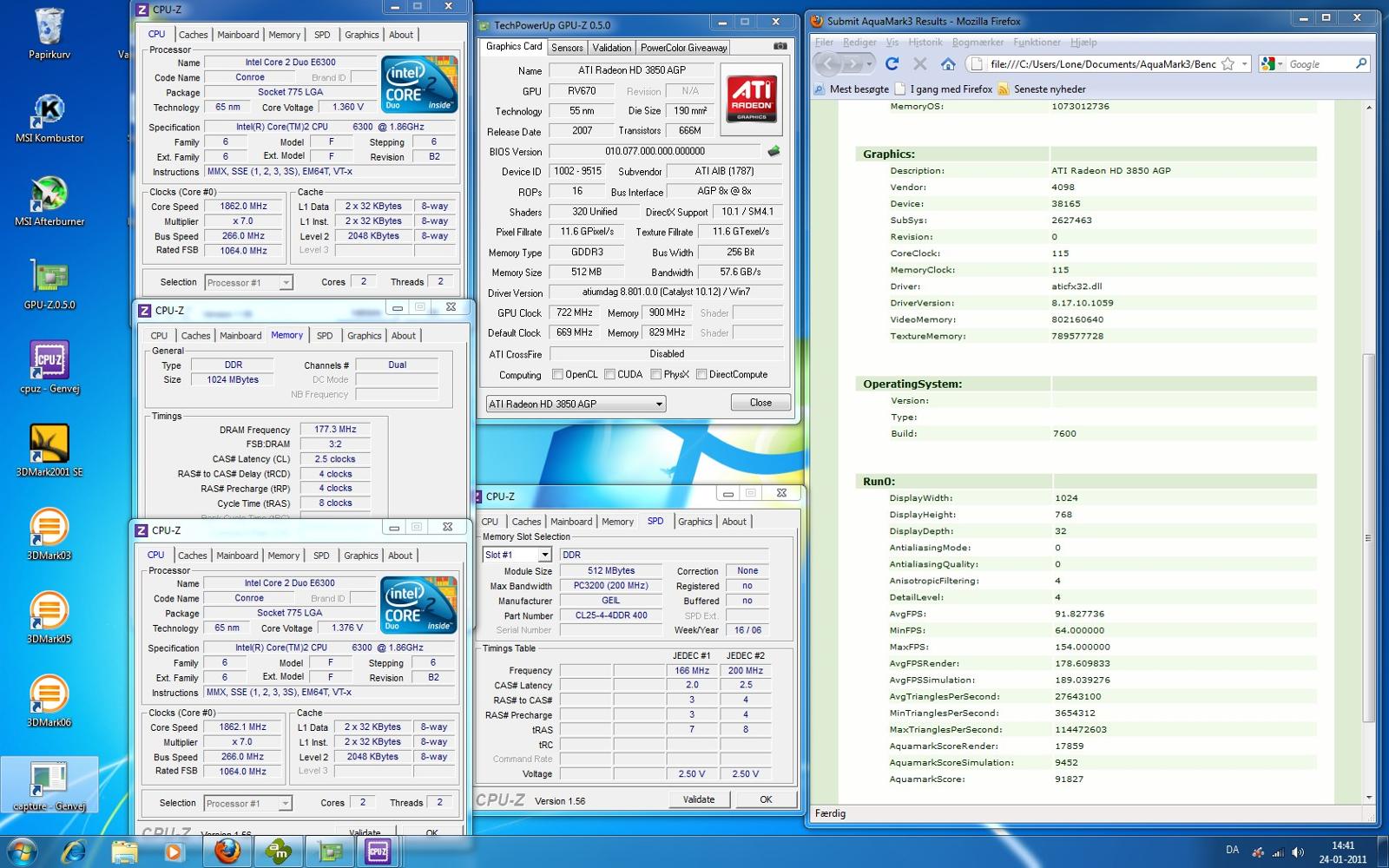
Task: Open cpuz - Genvej desktop shortcut
Action: pyautogui.click(x=49, y=367)
